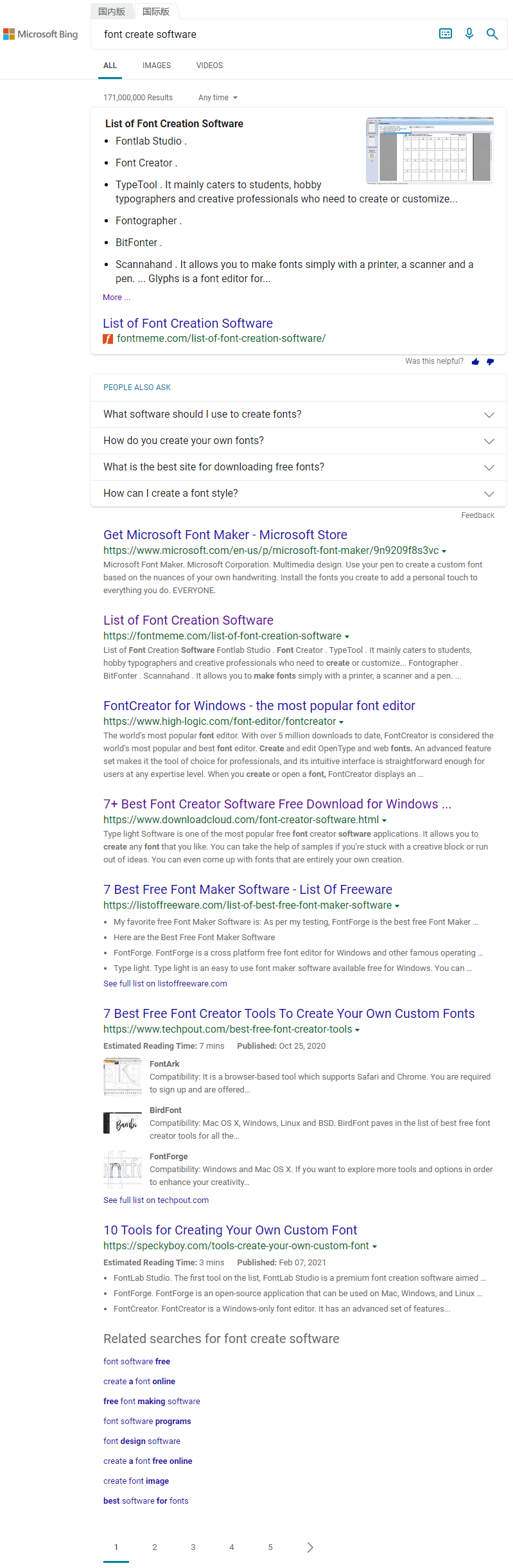
Task: Give thumbs up for the answer
Action: click(x=475, y=362)
